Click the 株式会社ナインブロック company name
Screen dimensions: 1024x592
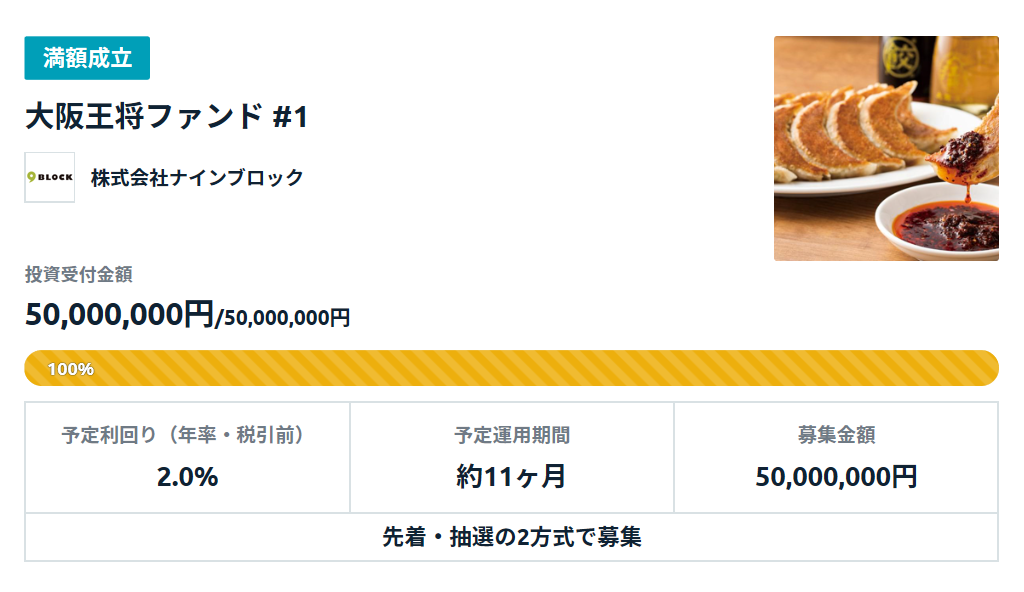[197, 178]
